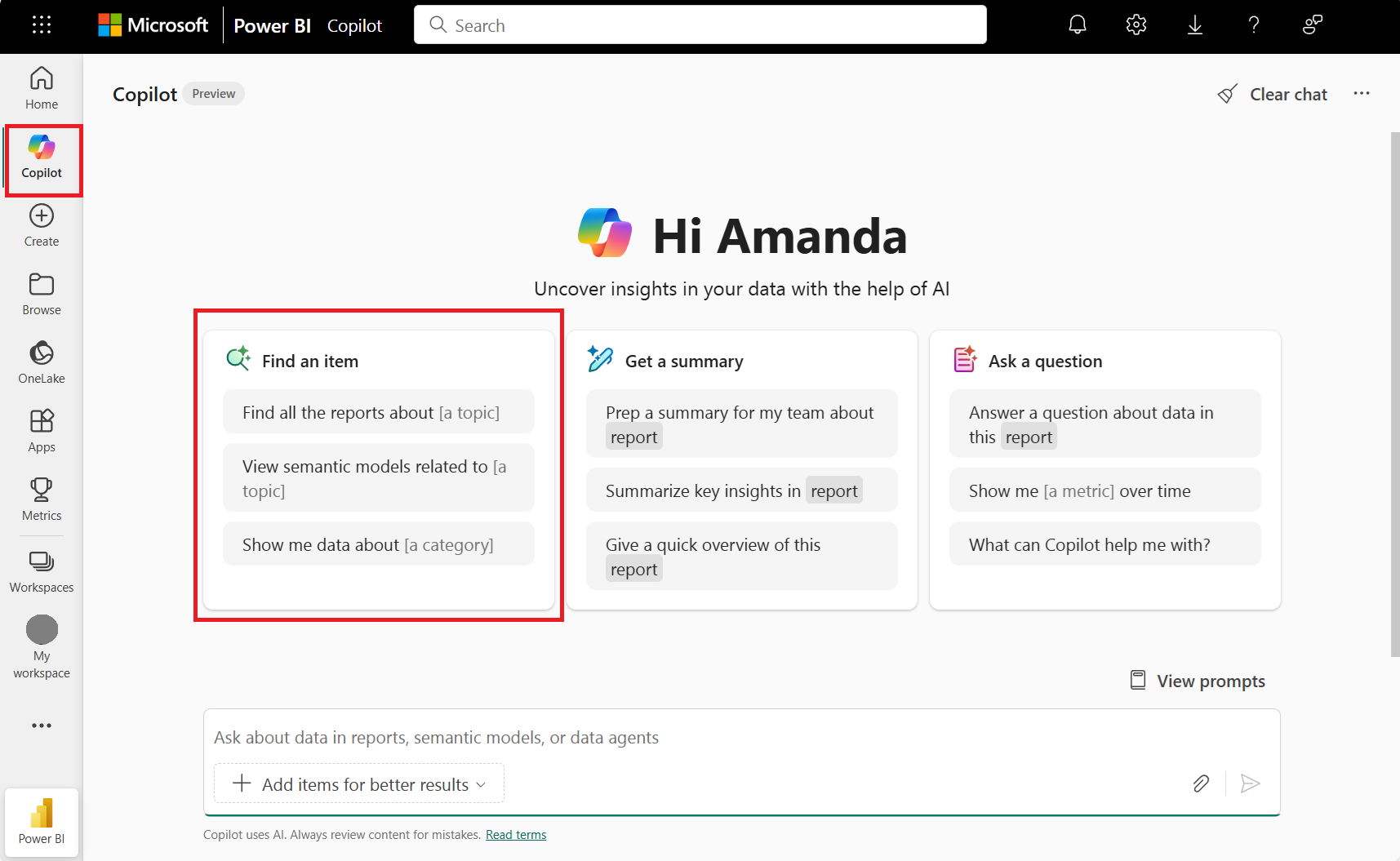Open Metrics in sidebar
The height and width of the screenshot is (861, 1400).
pyautogui.click(x=42, y=499)
